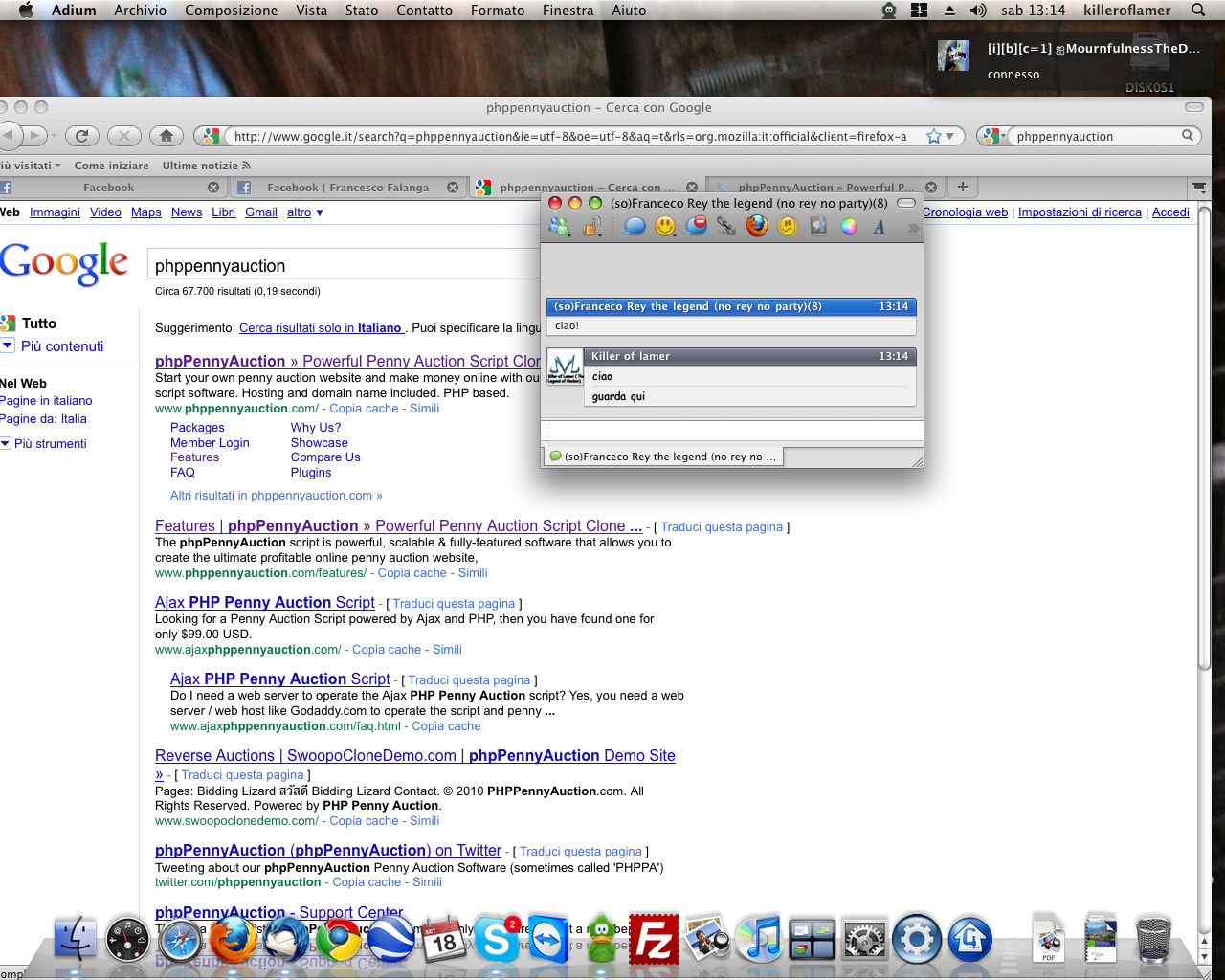Image resolution: width=1225 pixels, height=980 pixels.
Task: Open Firefox history back/forward dropdown arrow
Action: (54, 136)
